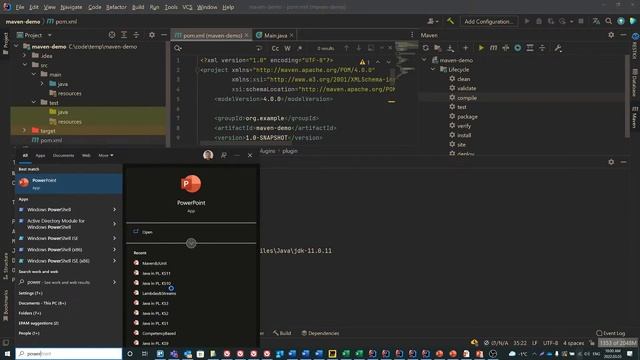Click Open under PowerPoint preview
This screenshot has width=640, height=360.
click(147, 232)
